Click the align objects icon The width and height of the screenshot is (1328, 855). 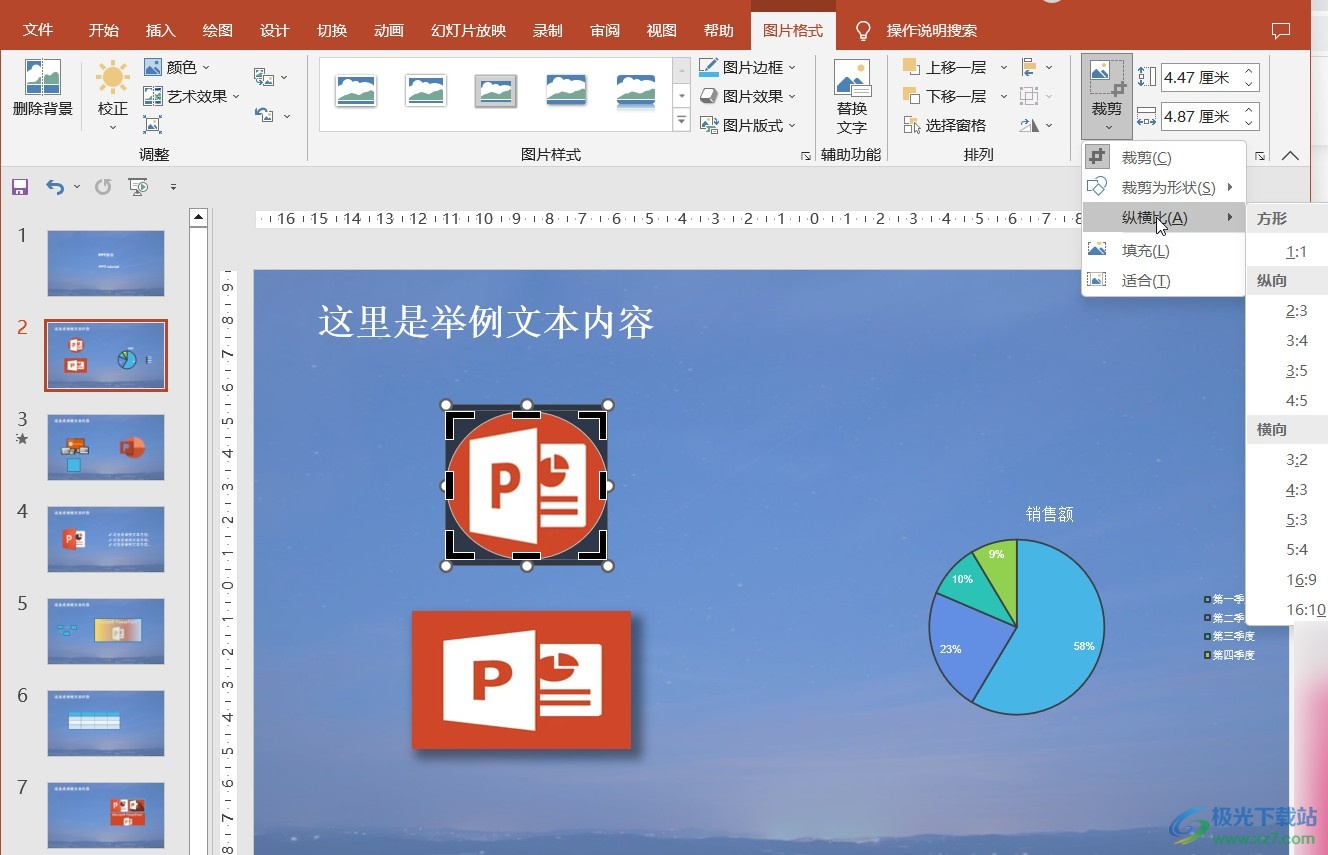[1029, 67]
